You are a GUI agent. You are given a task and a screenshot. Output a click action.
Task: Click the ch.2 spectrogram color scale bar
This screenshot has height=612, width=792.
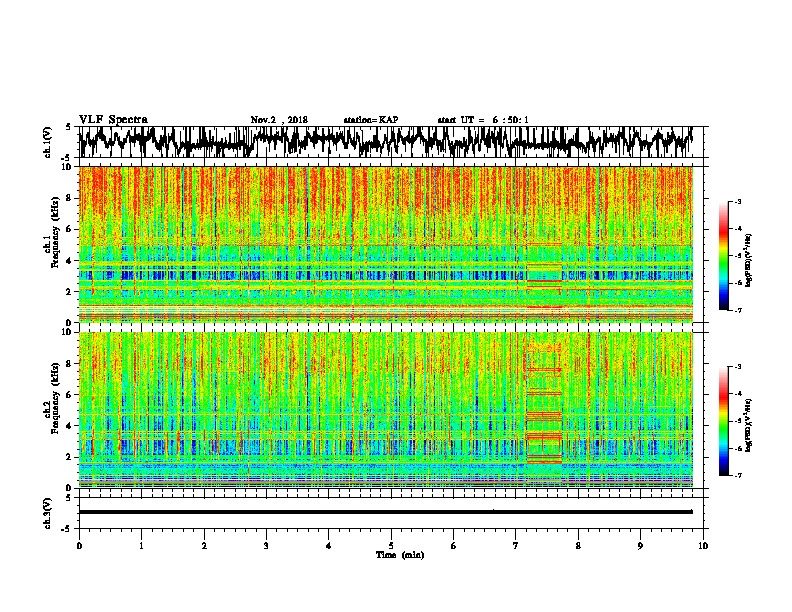click(x=724, y=421)
